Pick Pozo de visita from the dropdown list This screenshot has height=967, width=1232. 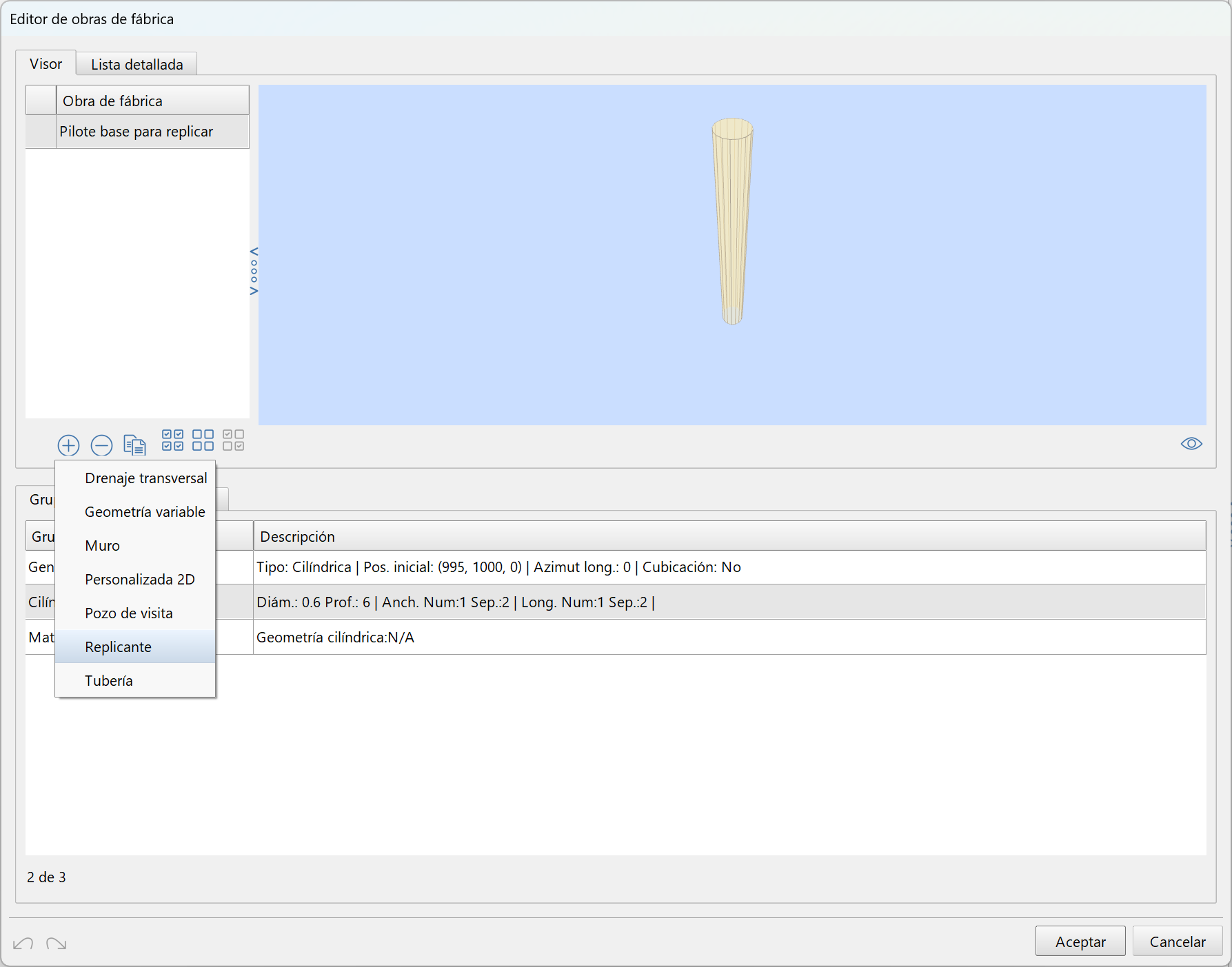coord(128,613)
